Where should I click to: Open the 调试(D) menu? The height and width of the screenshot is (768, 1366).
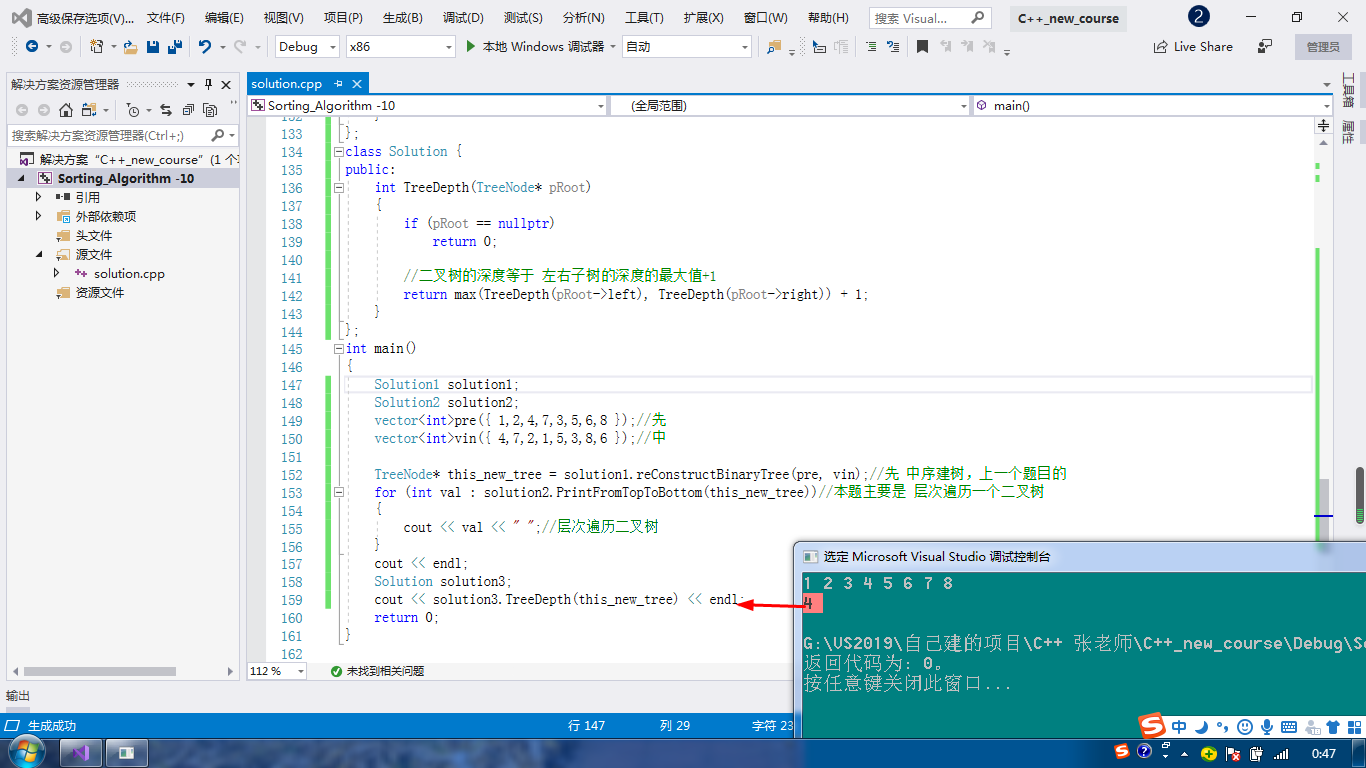click(463, 18)
